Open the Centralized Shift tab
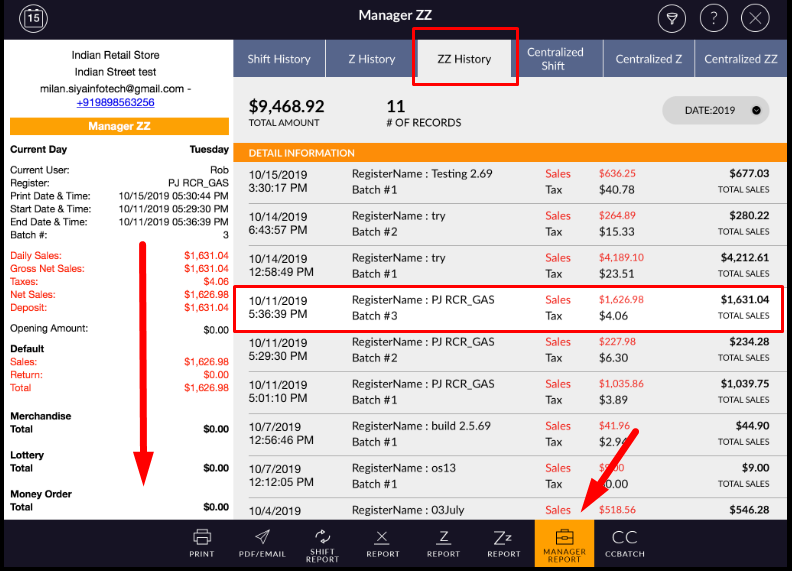Viewport: 792px width, 571px height. pos(555,59)
